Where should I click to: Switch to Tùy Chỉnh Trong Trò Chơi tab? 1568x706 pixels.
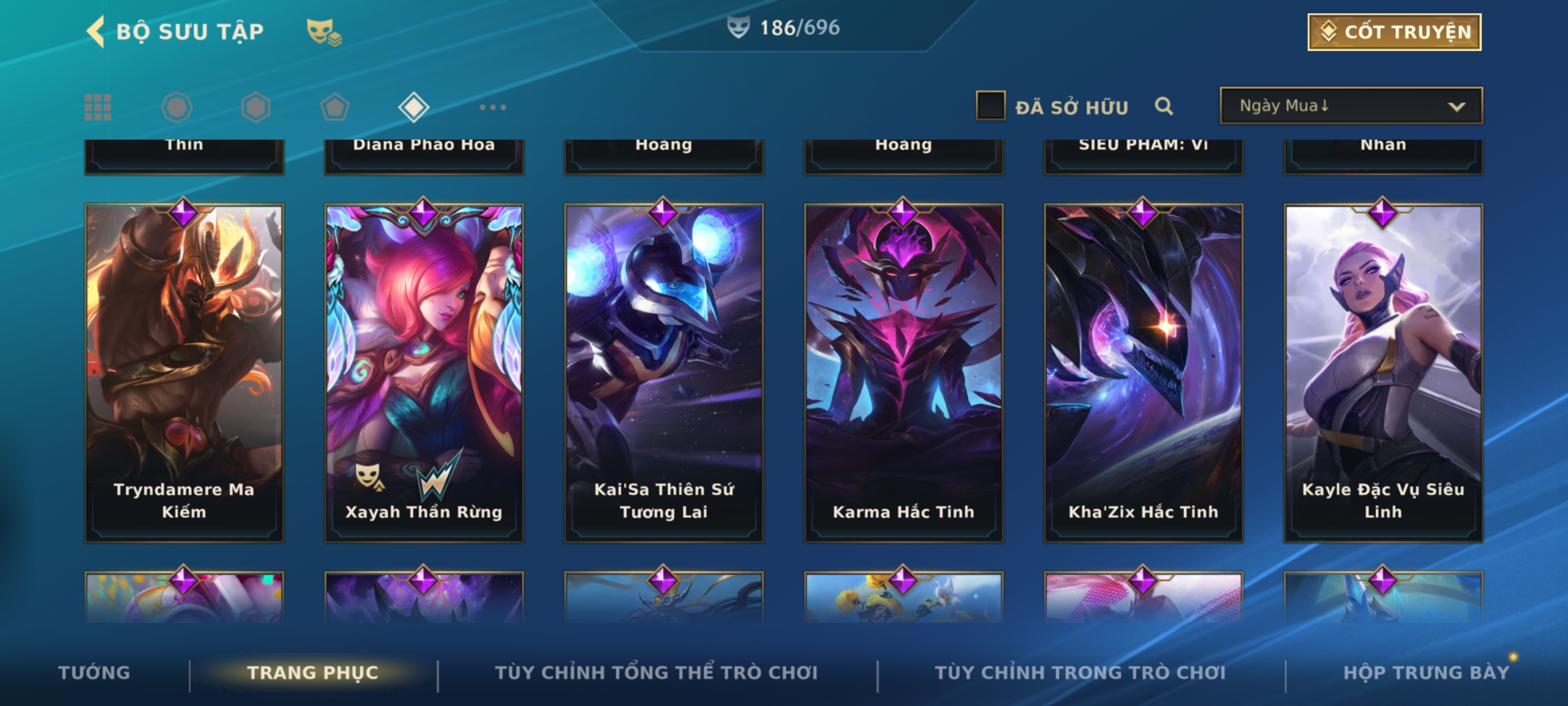coord(1080,673)
